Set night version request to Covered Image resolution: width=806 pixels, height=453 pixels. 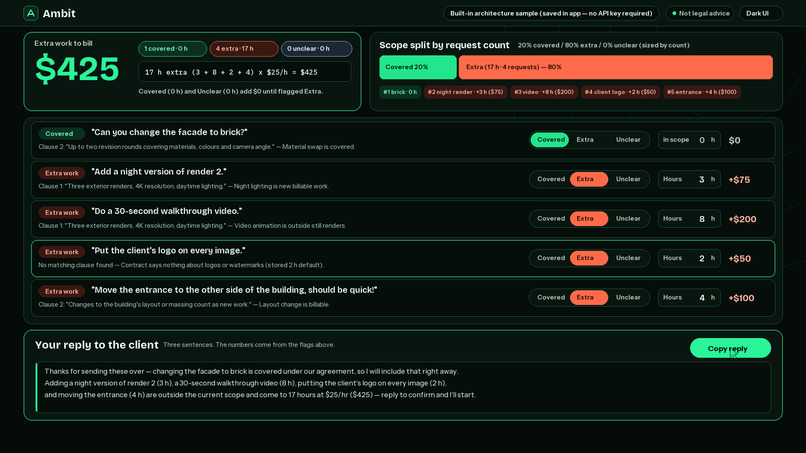550,179
